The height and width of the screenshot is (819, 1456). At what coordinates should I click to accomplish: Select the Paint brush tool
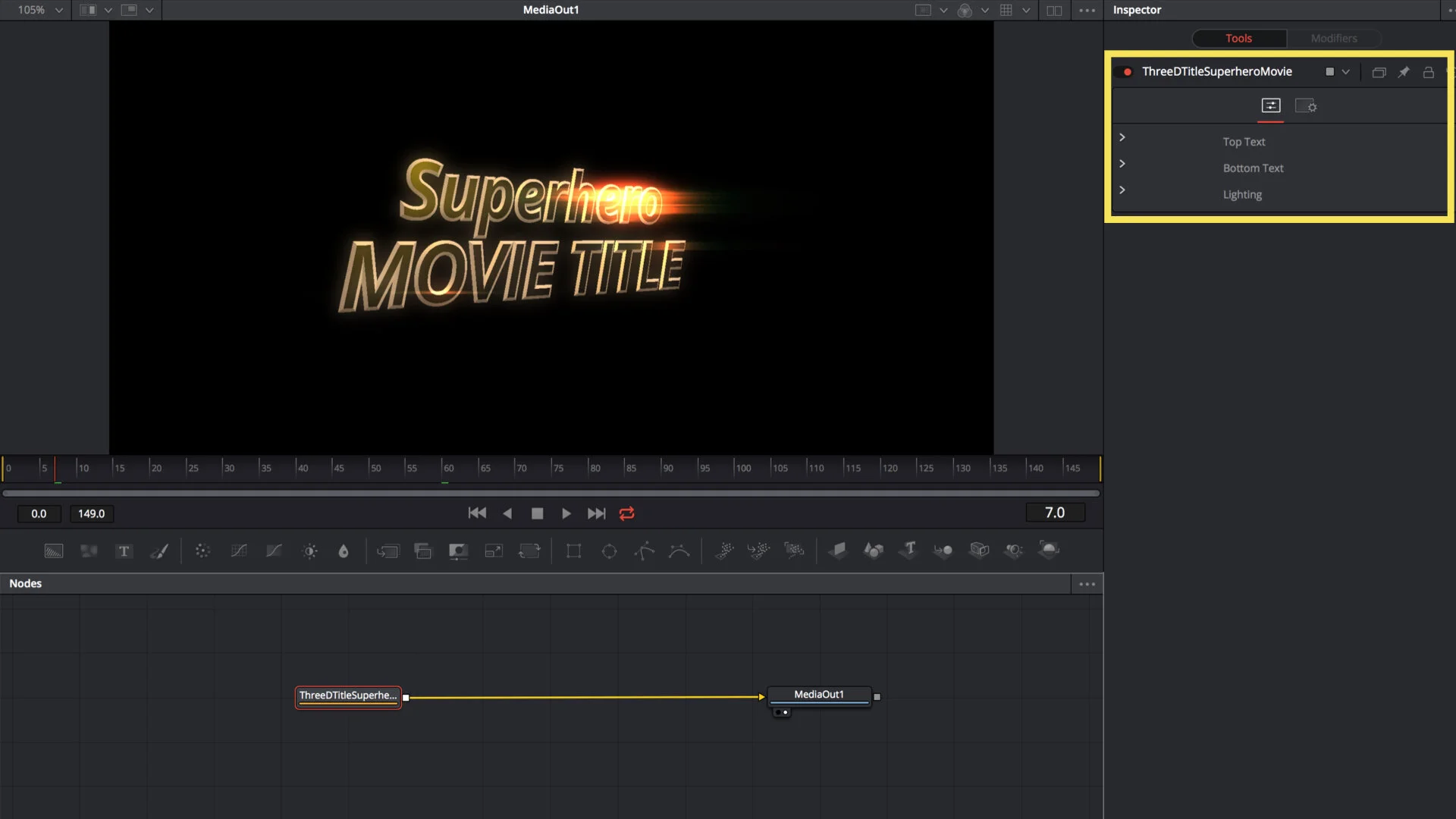click(159, 551)
